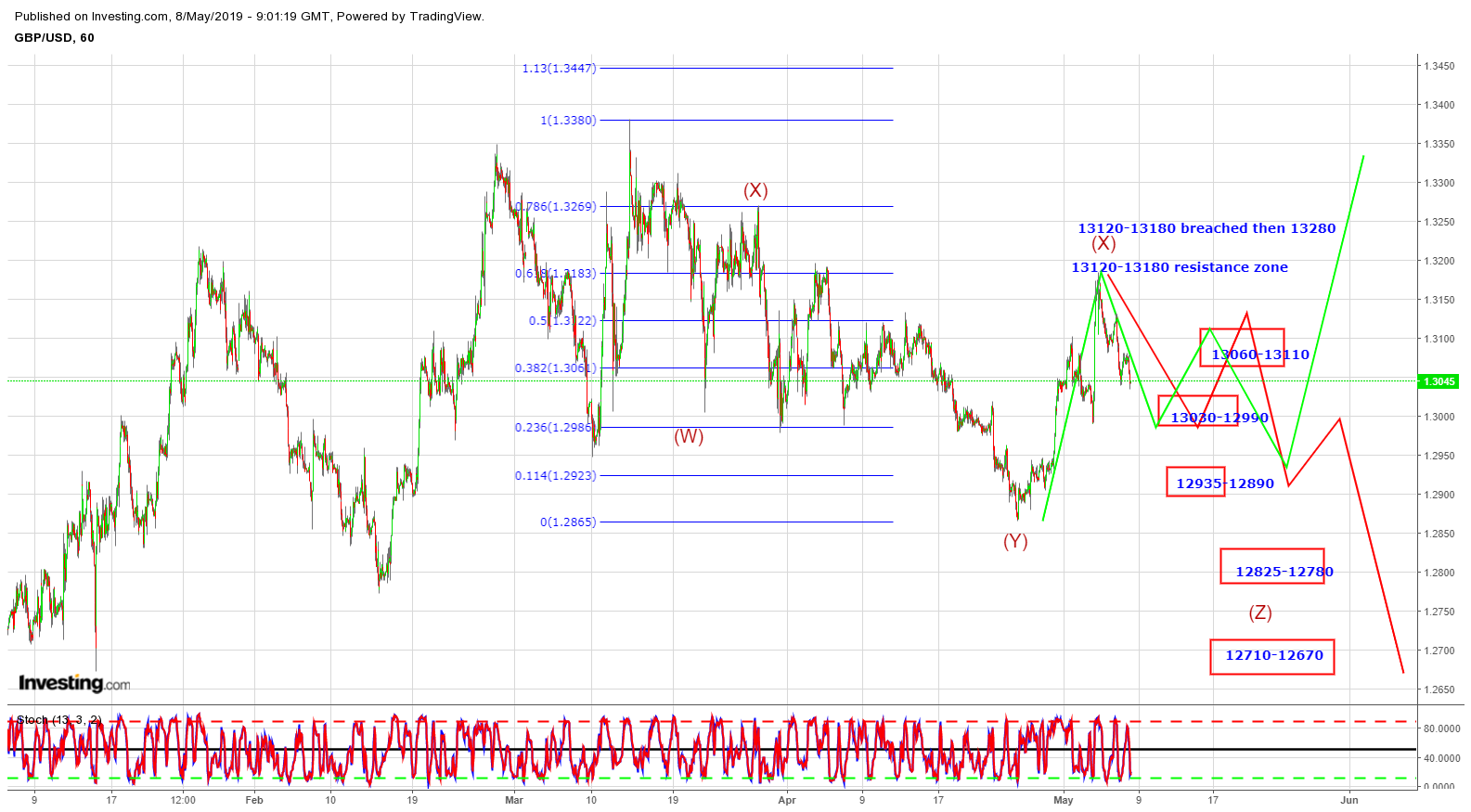Click the 0(1.2865) Fibonacci level label
This screenshot has width=1471, height=812.
coord(568,522)
